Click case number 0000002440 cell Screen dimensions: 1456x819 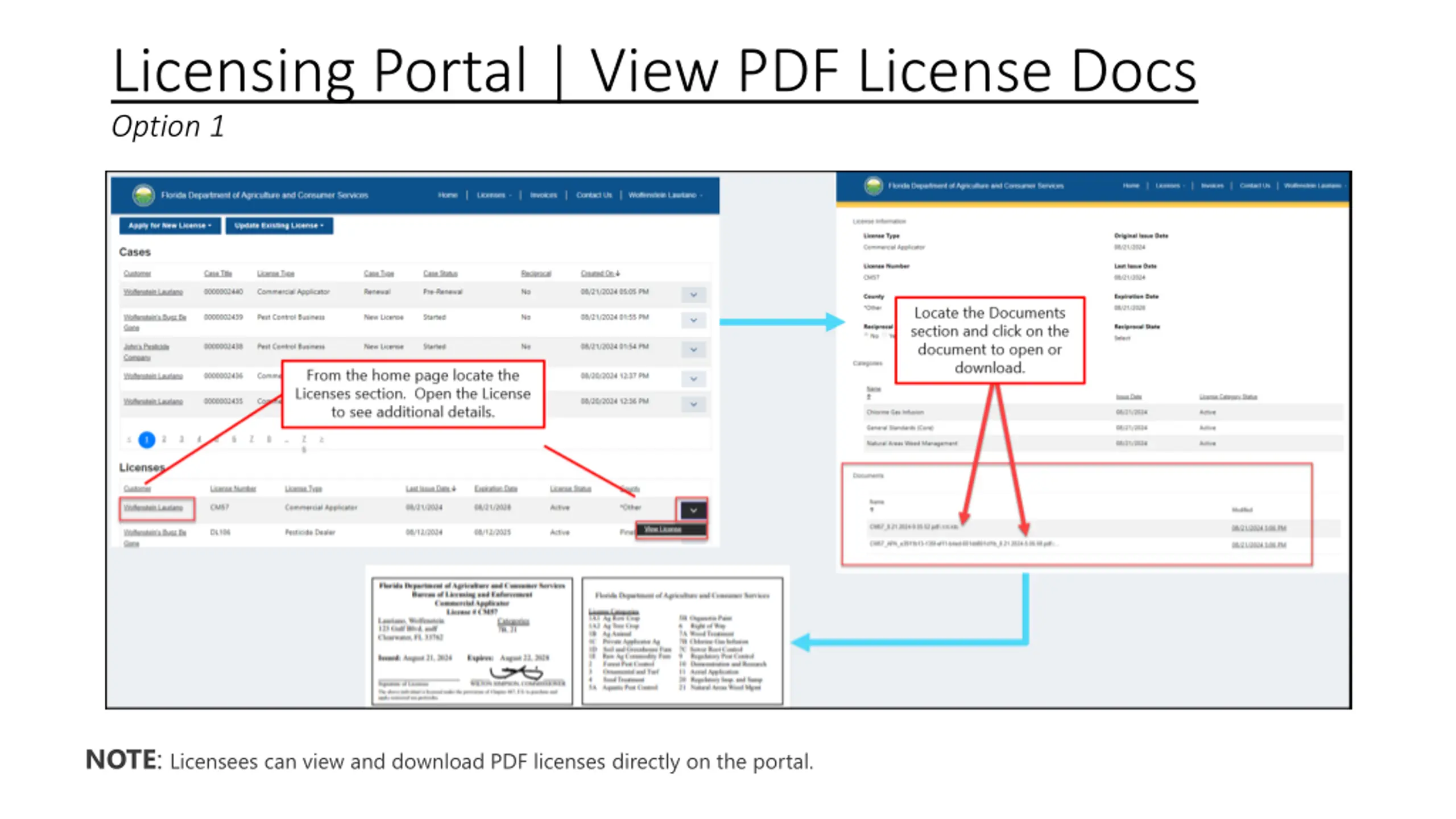tap(223, 292)
